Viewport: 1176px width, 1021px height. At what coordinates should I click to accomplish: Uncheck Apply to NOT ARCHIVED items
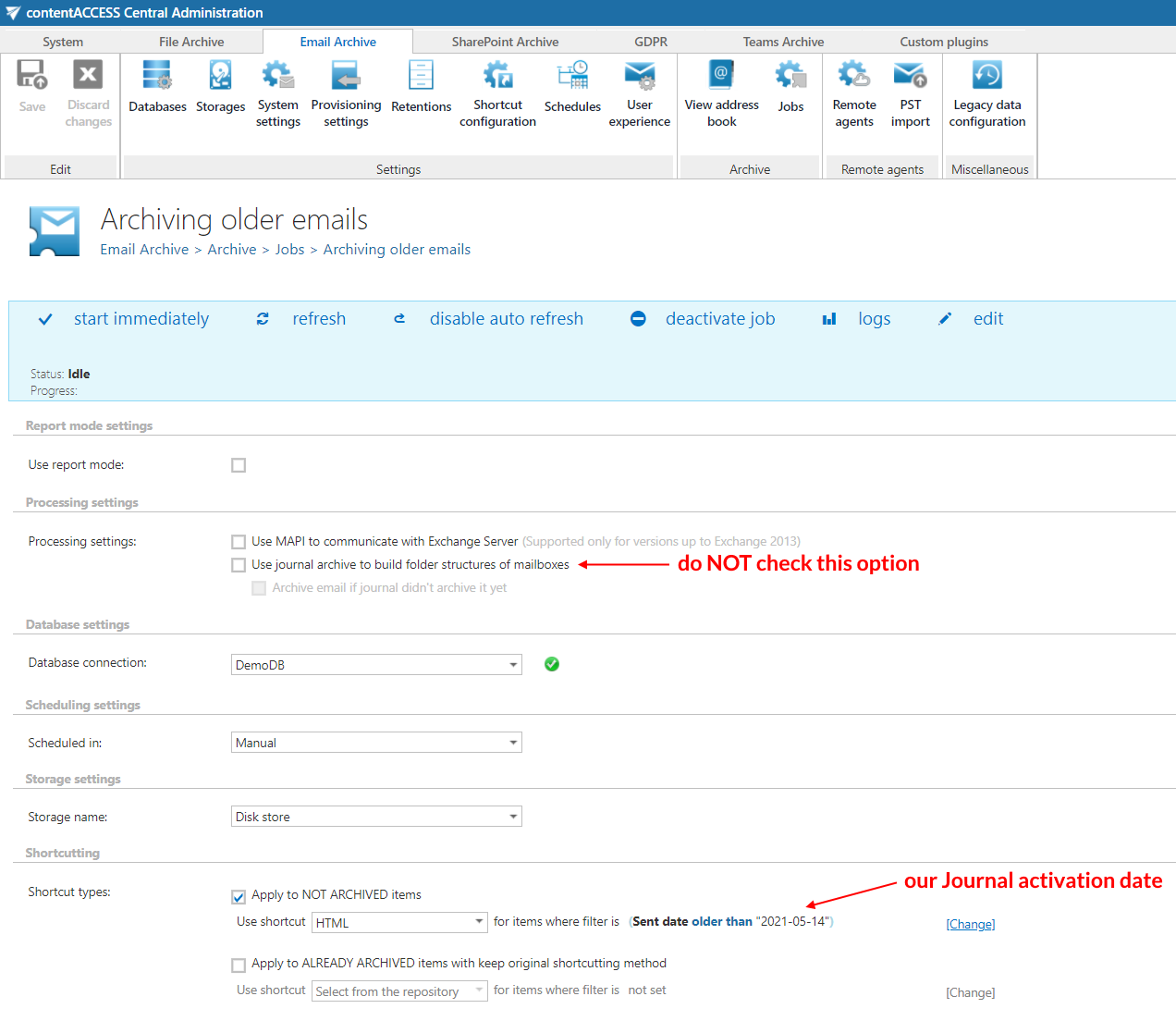coord(239,896)
